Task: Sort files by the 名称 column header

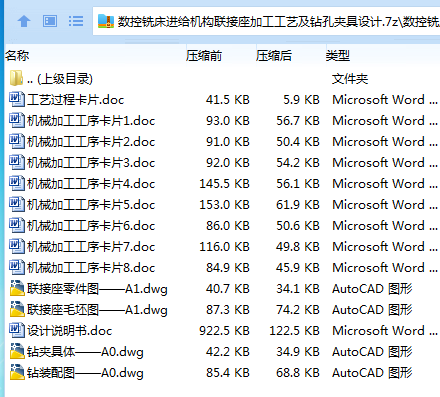Action: pos(17,55)
